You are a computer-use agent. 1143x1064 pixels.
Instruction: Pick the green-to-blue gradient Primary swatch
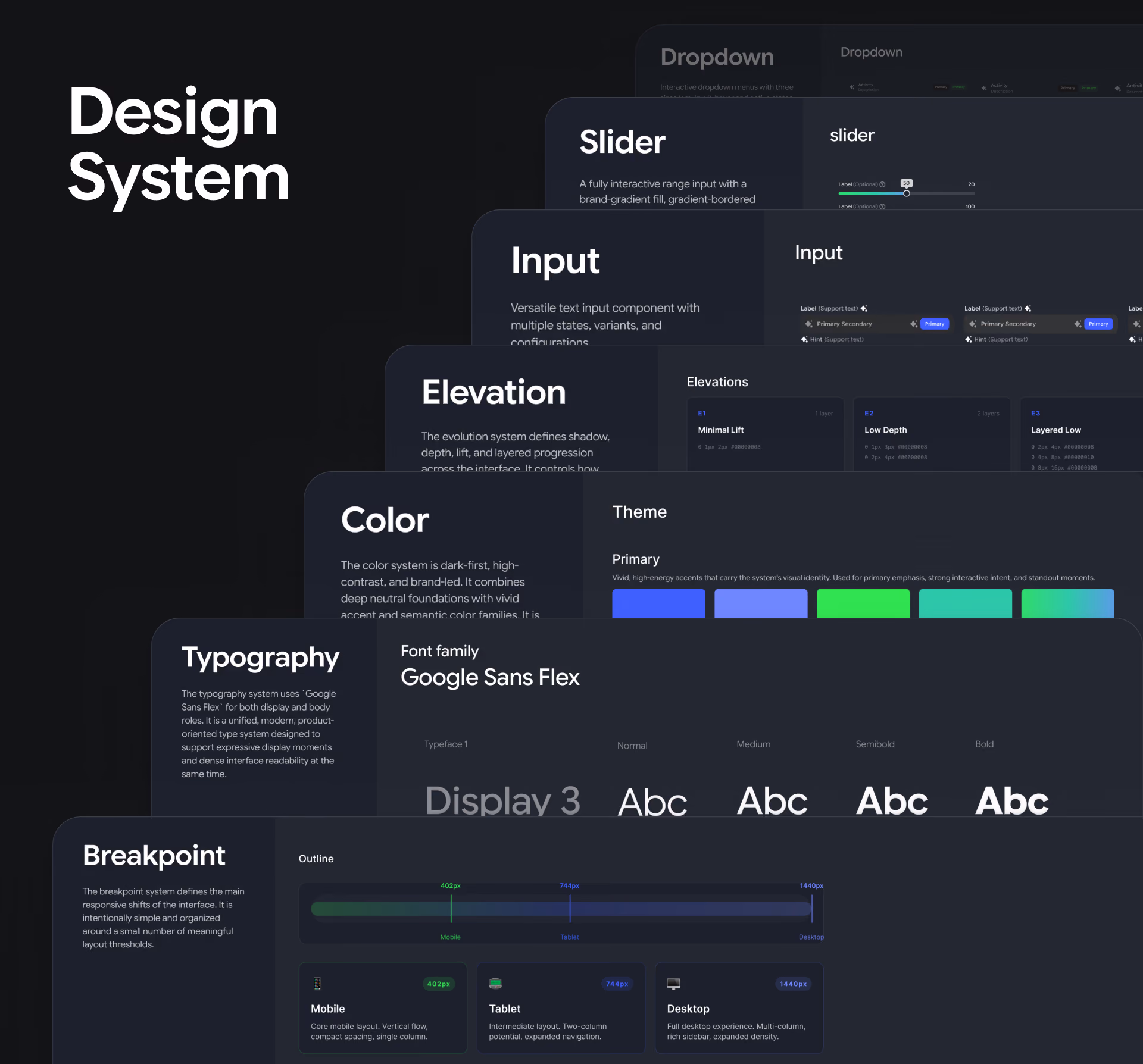click(x=1068, y=603)
